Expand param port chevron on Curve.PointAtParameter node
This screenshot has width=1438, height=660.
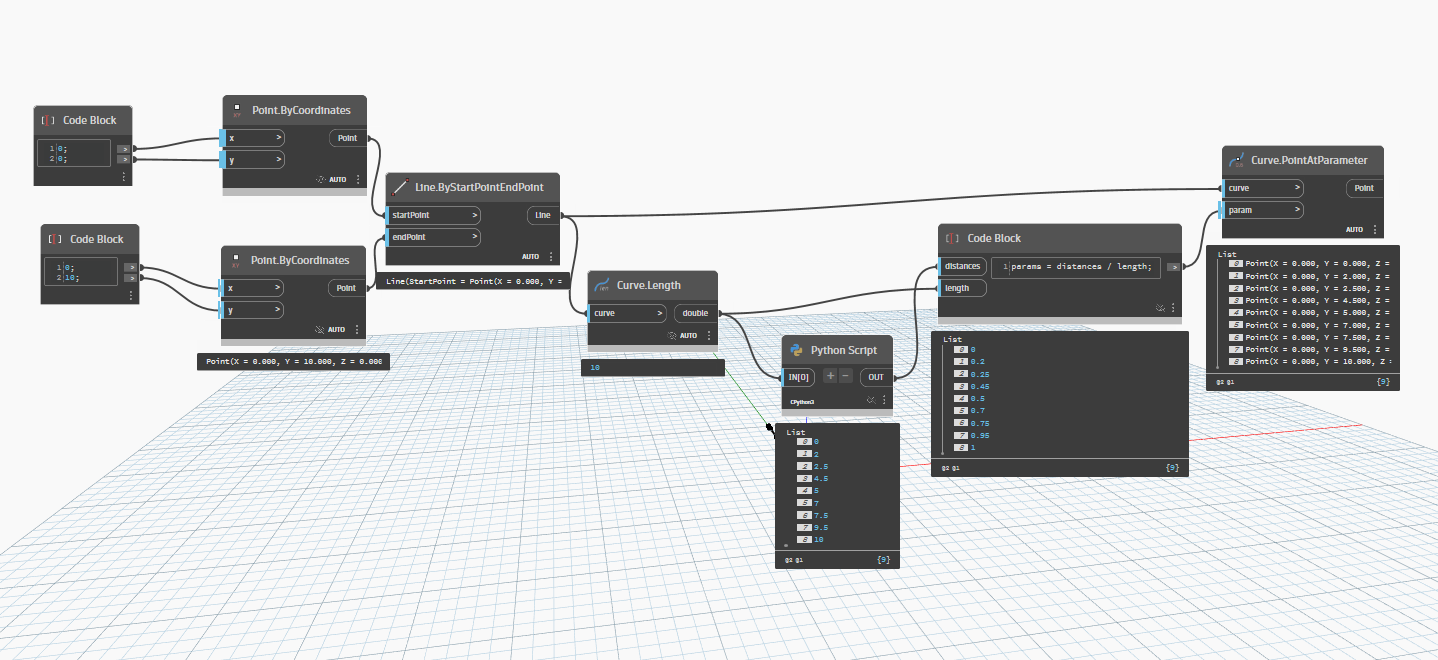[1296, 210]
